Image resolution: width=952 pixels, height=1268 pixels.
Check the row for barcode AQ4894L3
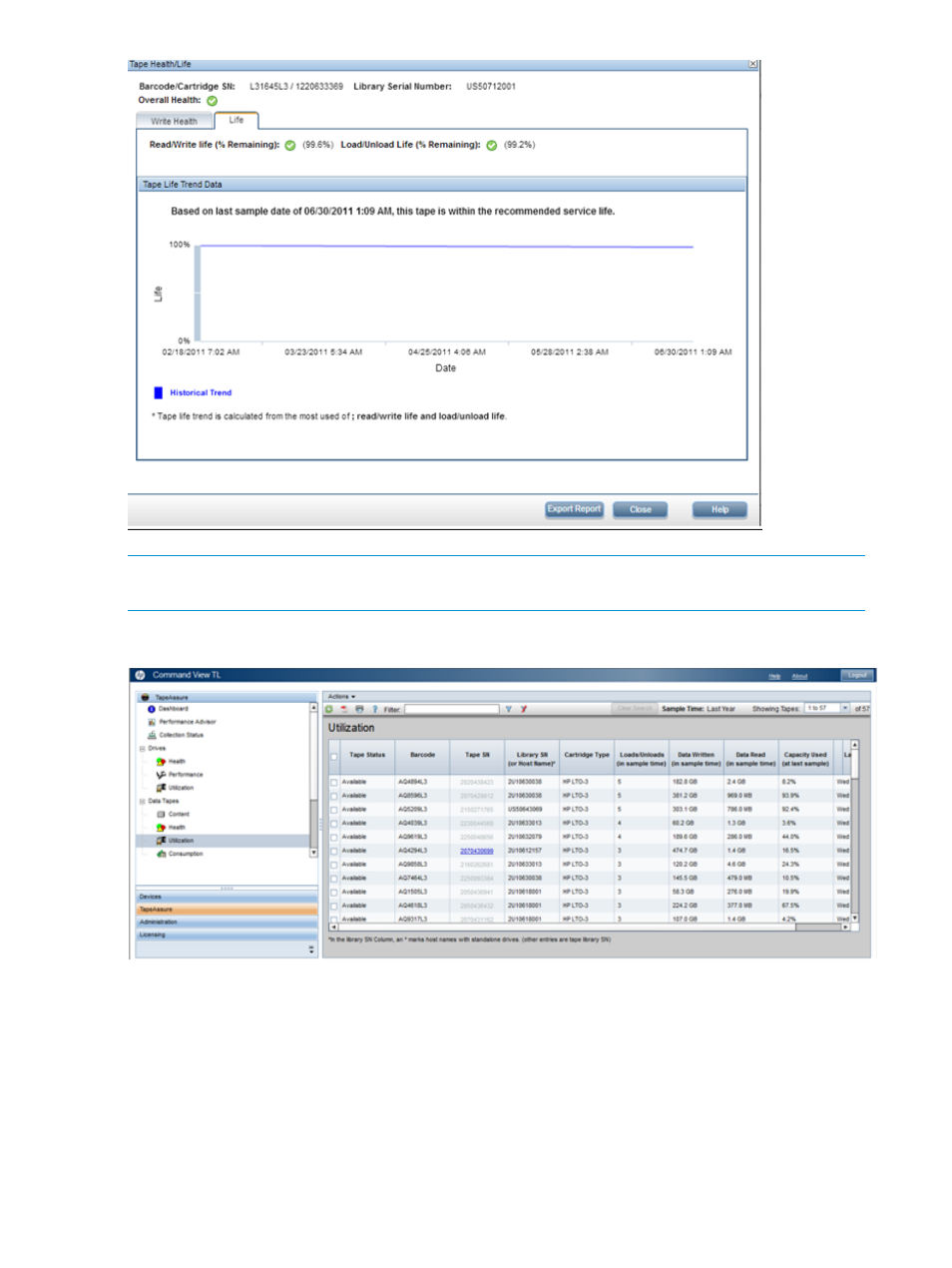[333, 783]
